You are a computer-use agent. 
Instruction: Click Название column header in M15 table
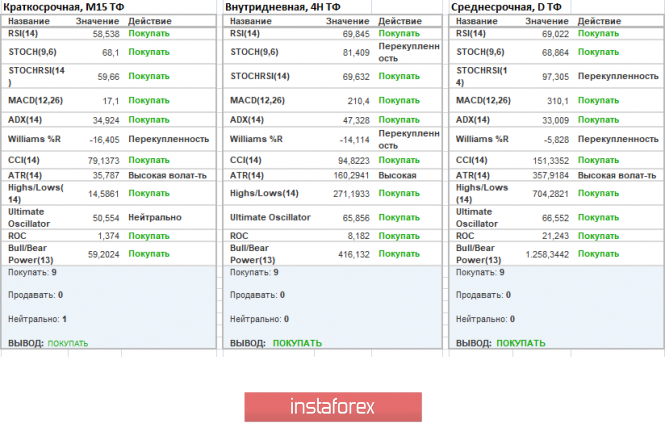[28, 21]
